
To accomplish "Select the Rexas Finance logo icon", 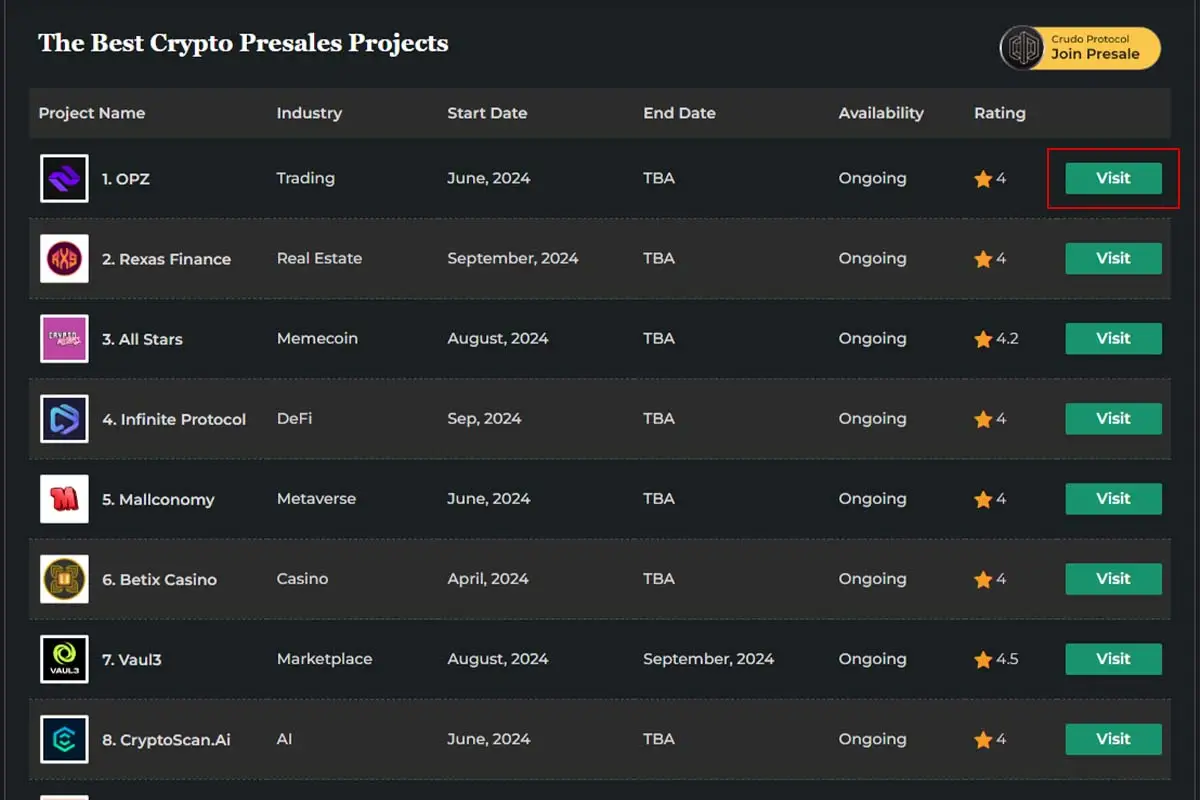I will click(63, 258).
